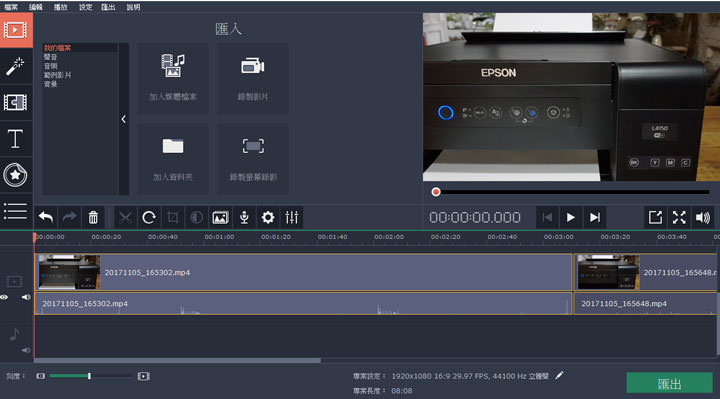This screenshot has width=720, height=399.
Task: Toggle video track visibility eye
Action: click(4, 297)
